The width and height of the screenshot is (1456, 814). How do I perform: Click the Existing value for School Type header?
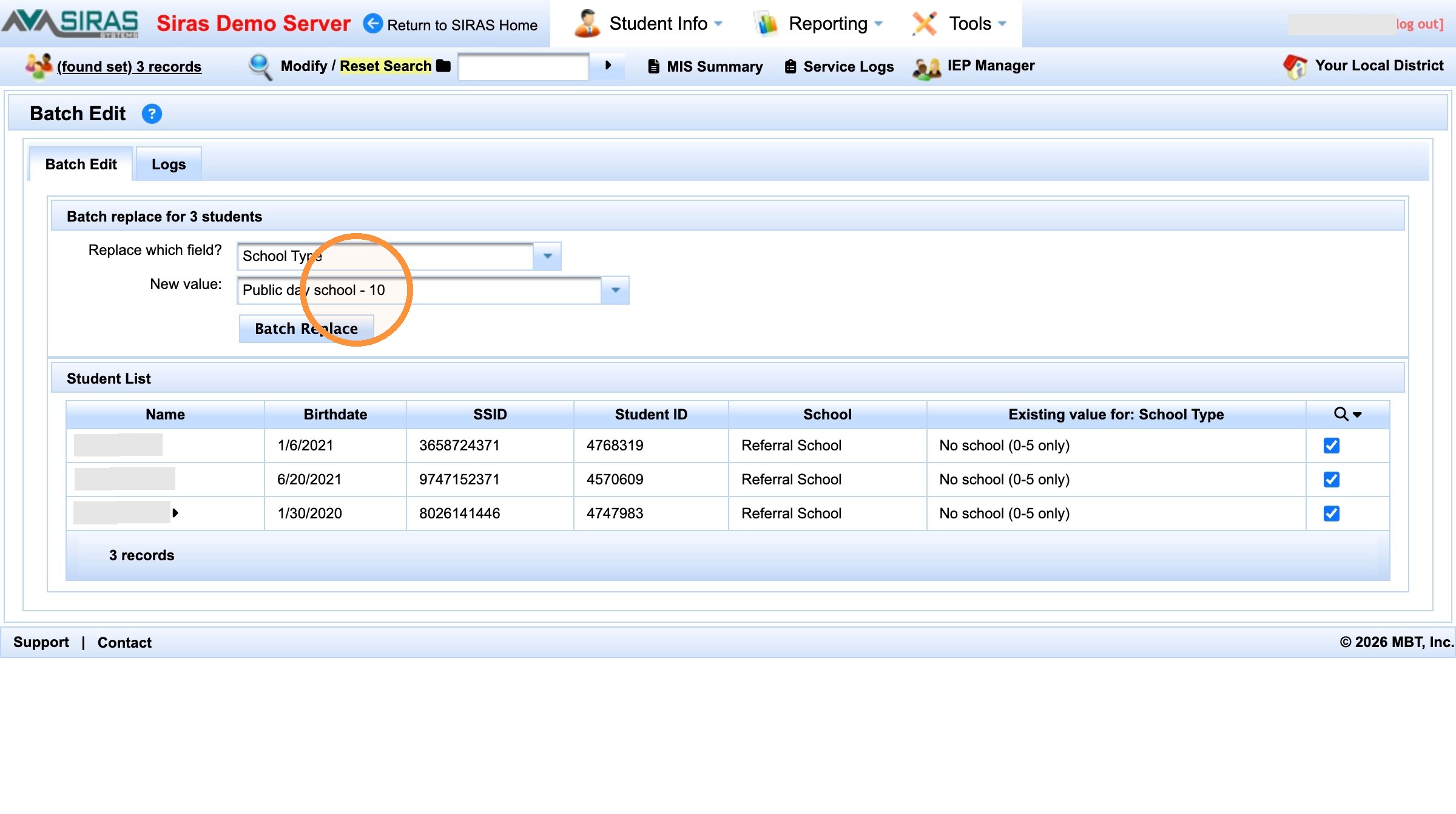[x=1116, y=415]
